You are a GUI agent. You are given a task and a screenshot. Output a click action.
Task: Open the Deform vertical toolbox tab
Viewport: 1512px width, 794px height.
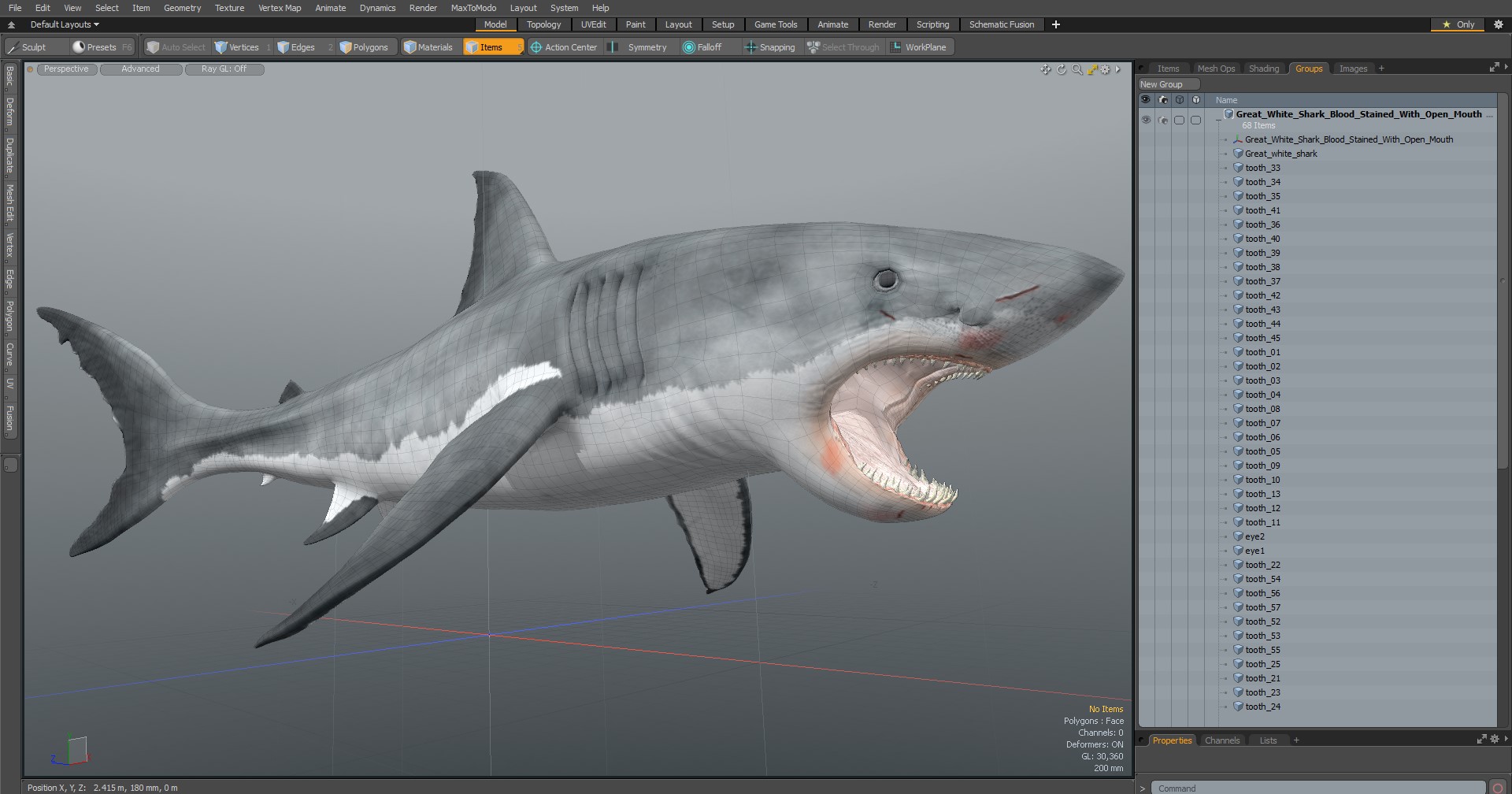point(9,113)
